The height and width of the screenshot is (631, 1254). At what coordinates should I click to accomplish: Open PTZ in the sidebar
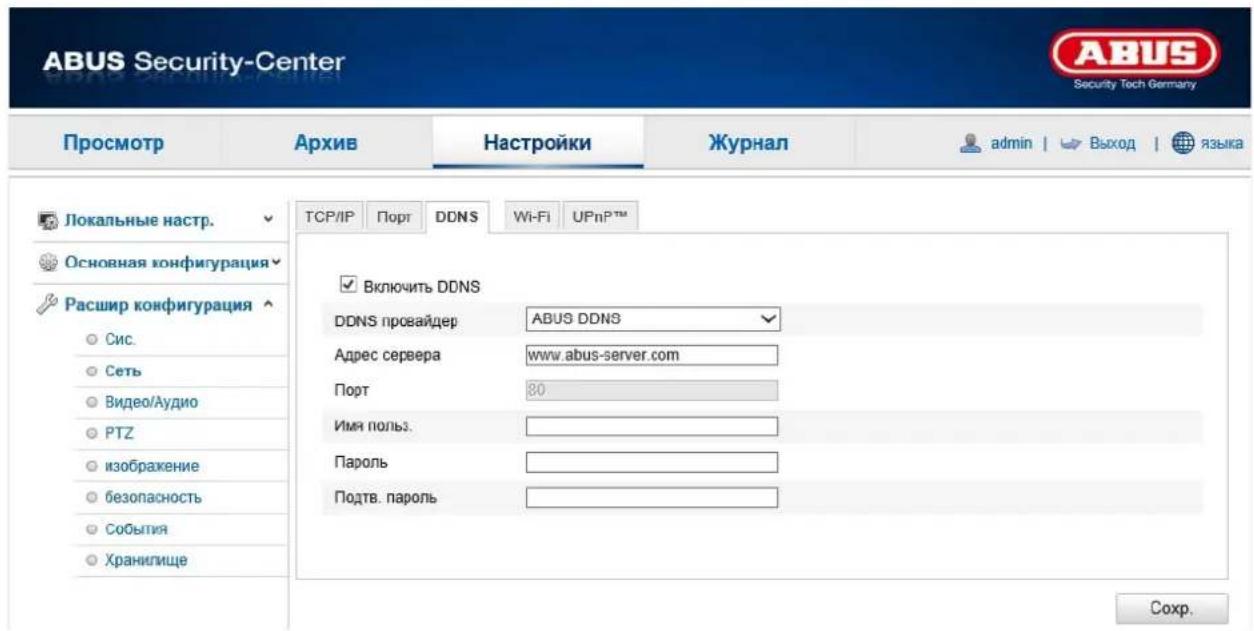click(118, 434)
